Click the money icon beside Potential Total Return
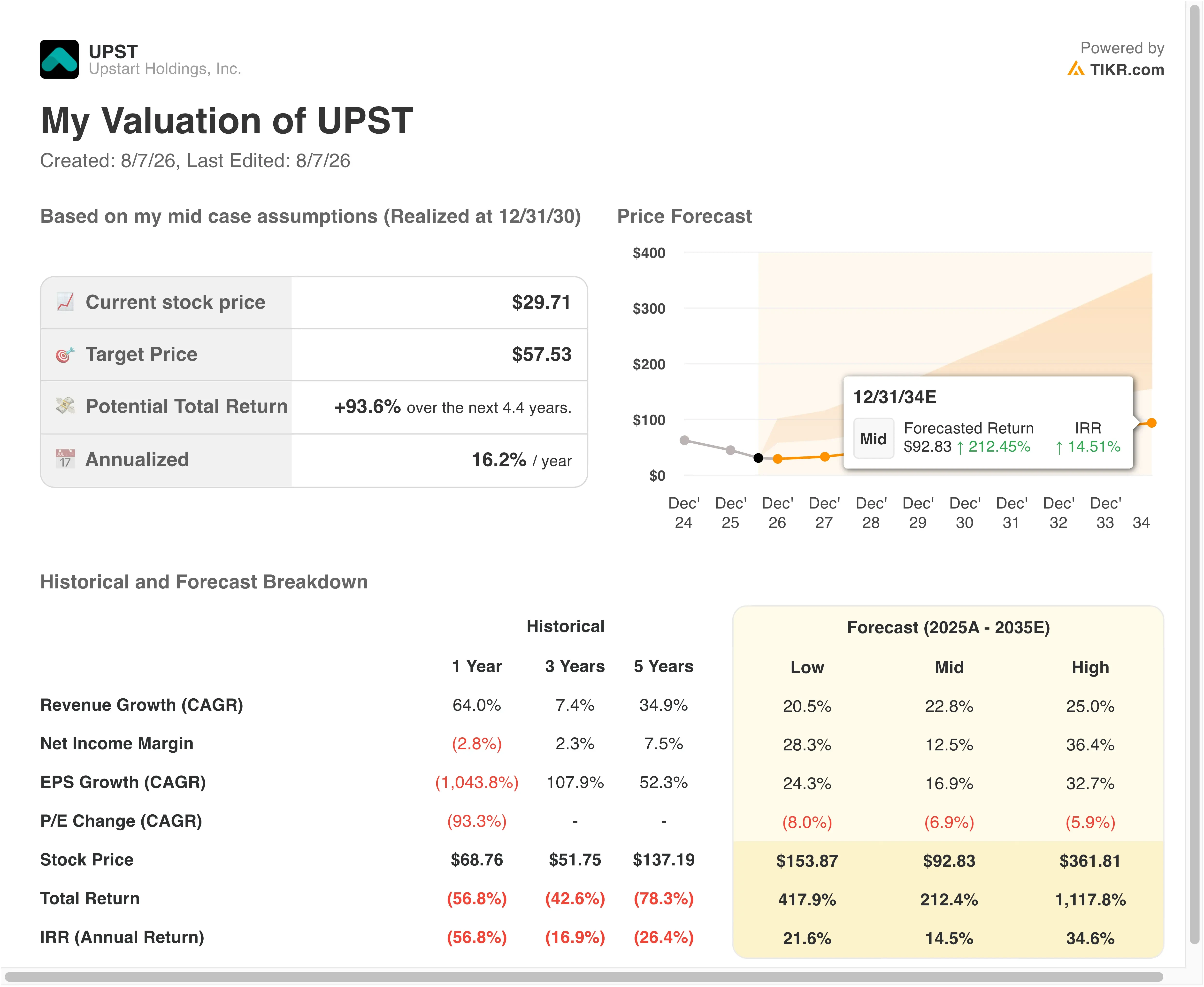The width and height of the screenshot is (1204, 987). click(65, 406)
